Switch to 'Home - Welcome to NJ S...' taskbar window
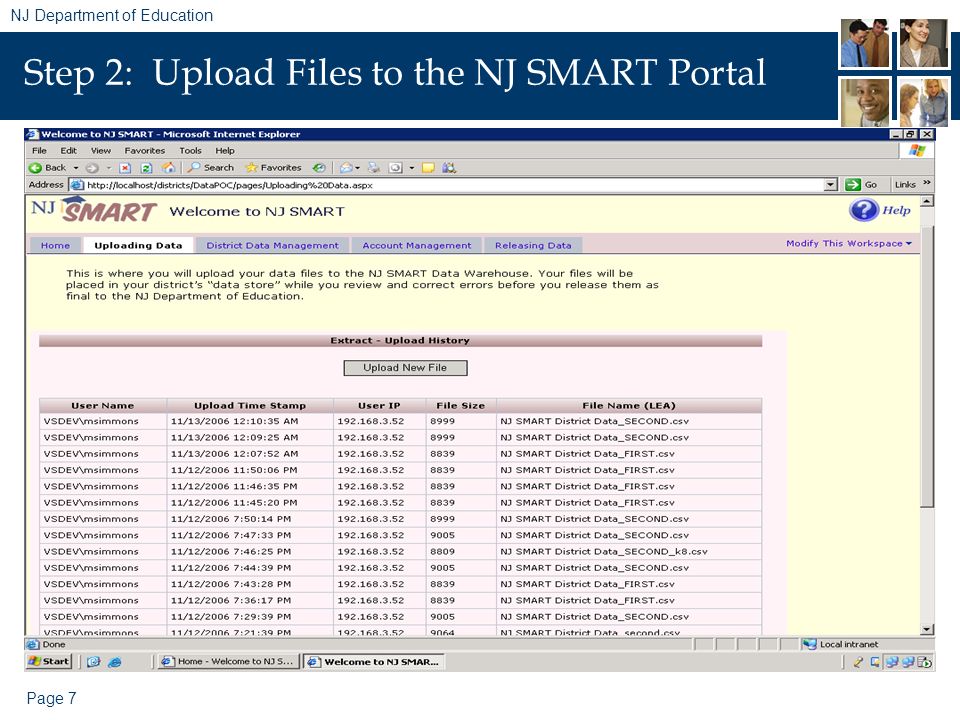 (228, 662)
